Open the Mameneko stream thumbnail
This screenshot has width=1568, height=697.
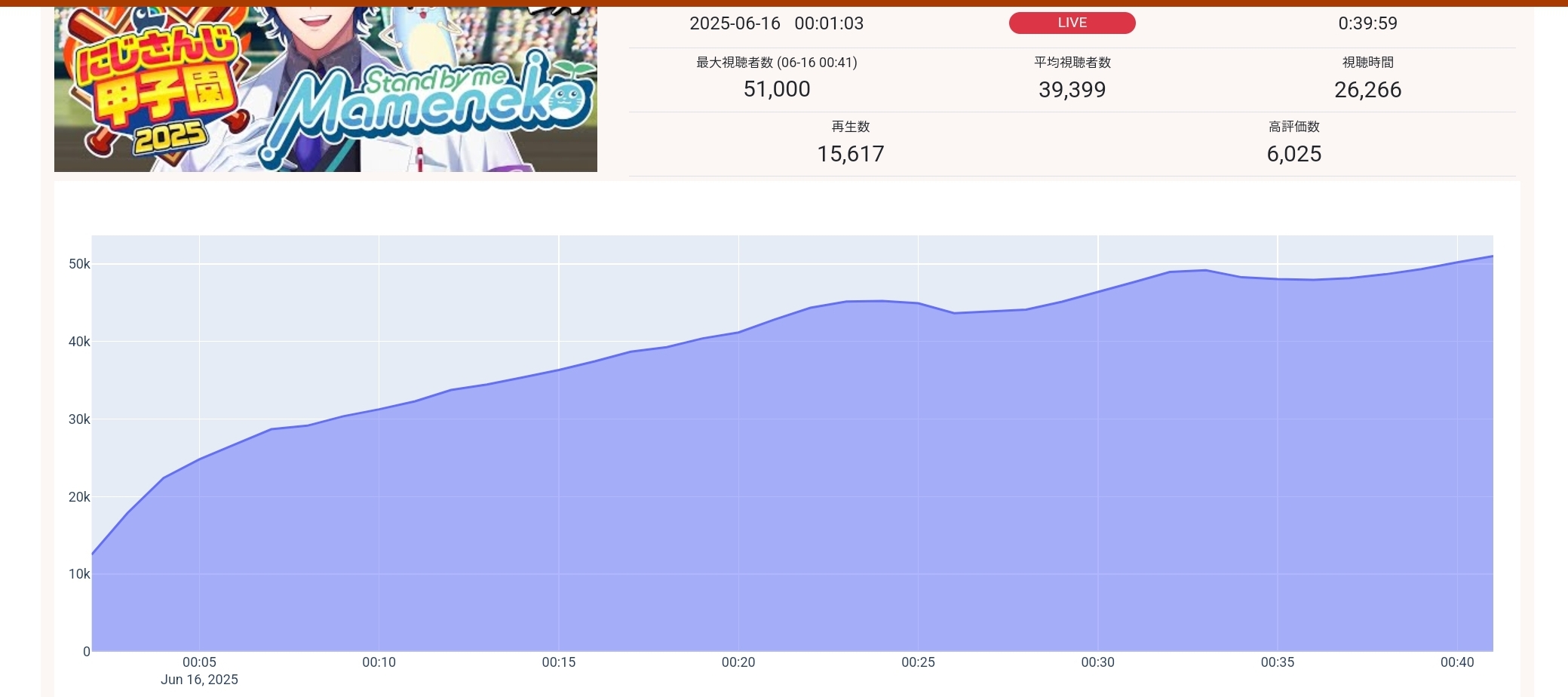click(326, 89)
